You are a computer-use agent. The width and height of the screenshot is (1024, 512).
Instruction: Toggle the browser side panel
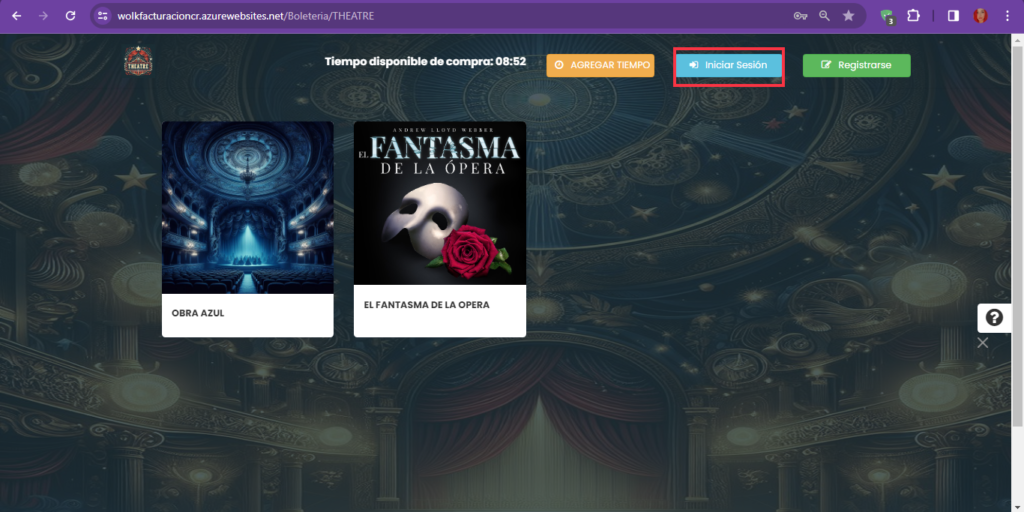coord(953,16)
